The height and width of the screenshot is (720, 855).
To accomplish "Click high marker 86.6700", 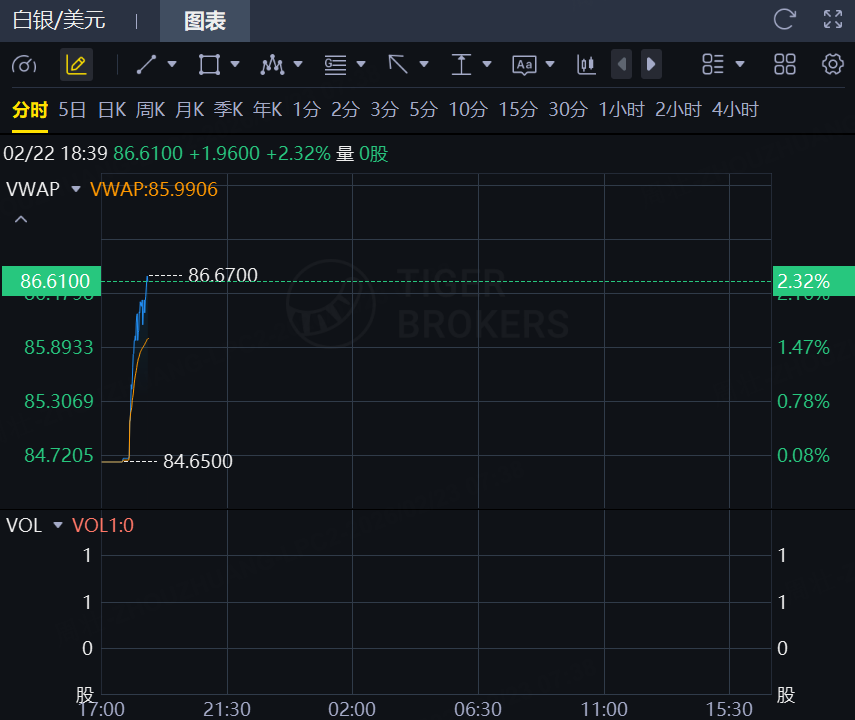I will pyautogui.click(x=223, y=275).
